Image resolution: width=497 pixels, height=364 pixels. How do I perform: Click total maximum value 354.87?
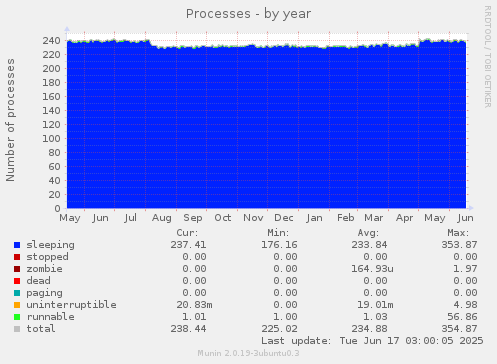coord(459,329)
